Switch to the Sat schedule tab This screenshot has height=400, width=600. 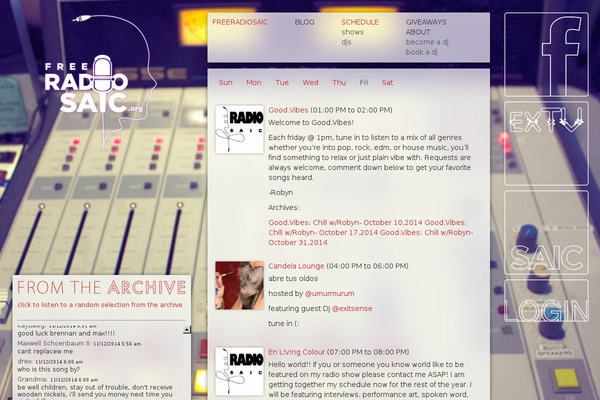tap(387, 82)
